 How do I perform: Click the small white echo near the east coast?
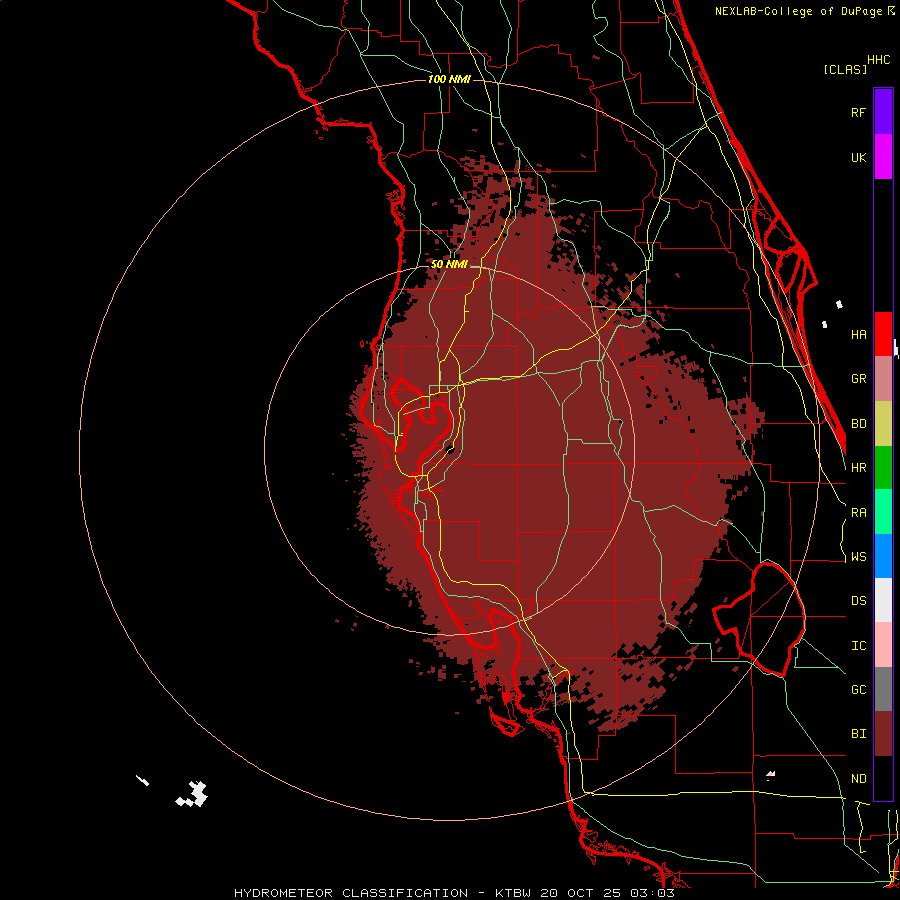tap(839, 304)
